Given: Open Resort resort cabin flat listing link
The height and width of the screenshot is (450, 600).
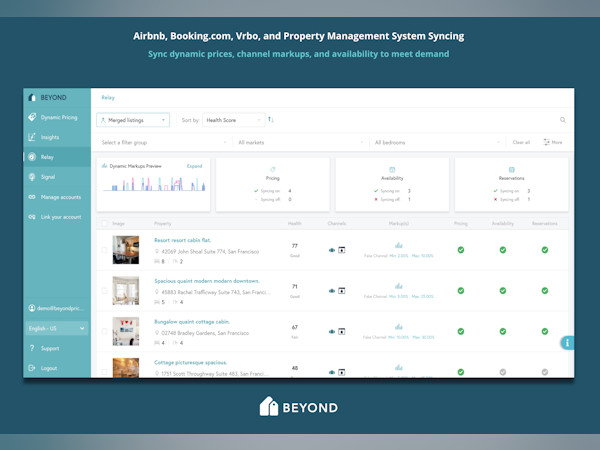Looking at the screenshot, I should pos(183,240).
